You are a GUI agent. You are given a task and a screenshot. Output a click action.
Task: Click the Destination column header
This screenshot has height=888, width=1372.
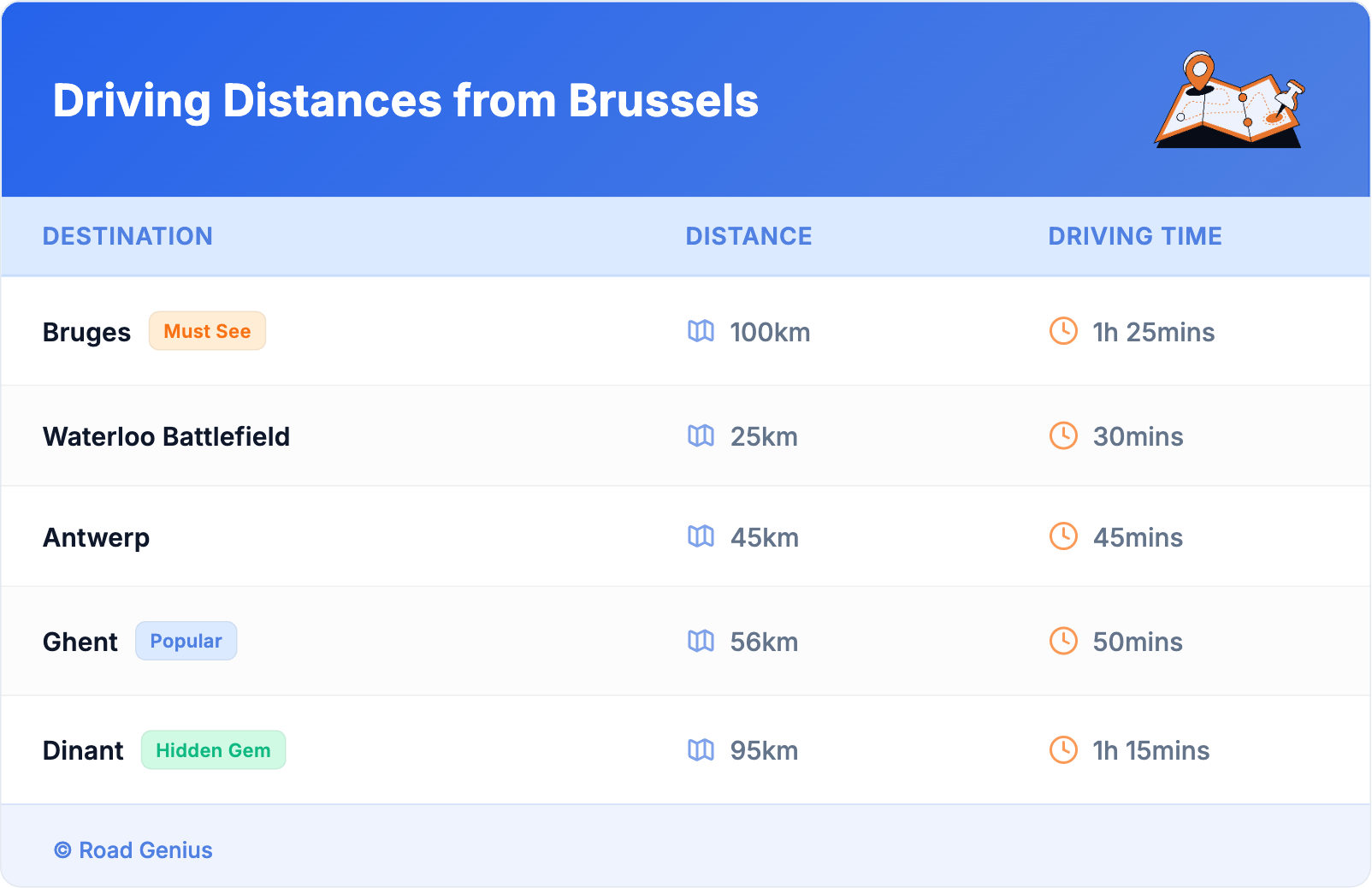coord(127,236)
